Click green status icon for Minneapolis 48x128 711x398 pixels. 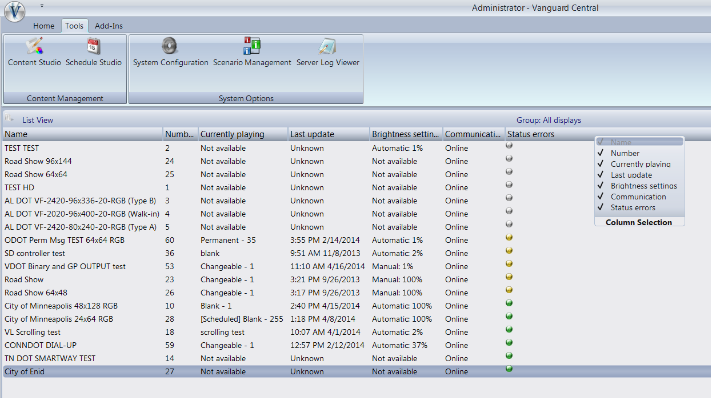point(509,303)
